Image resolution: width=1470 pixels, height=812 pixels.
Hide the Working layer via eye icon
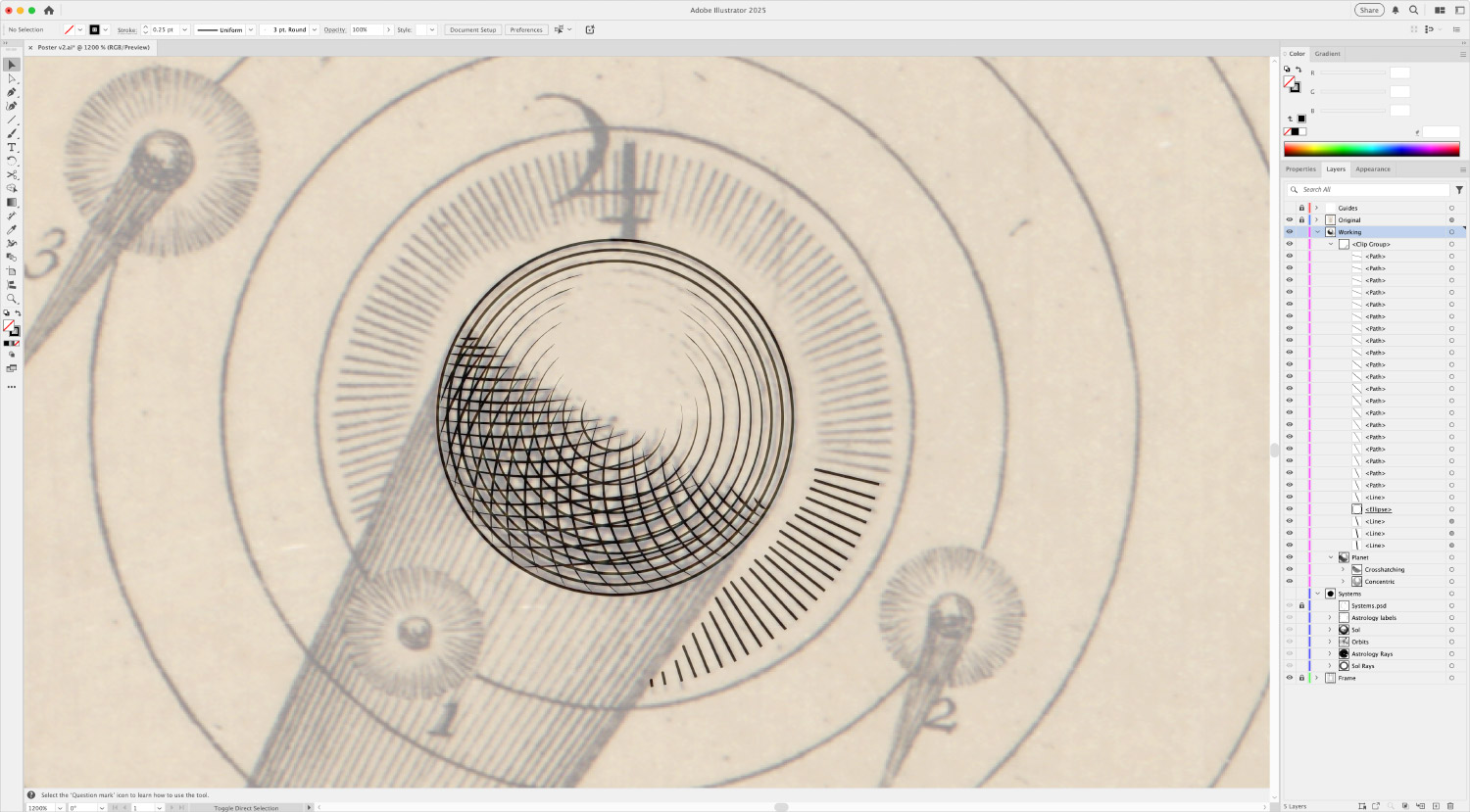(1290, 232)
